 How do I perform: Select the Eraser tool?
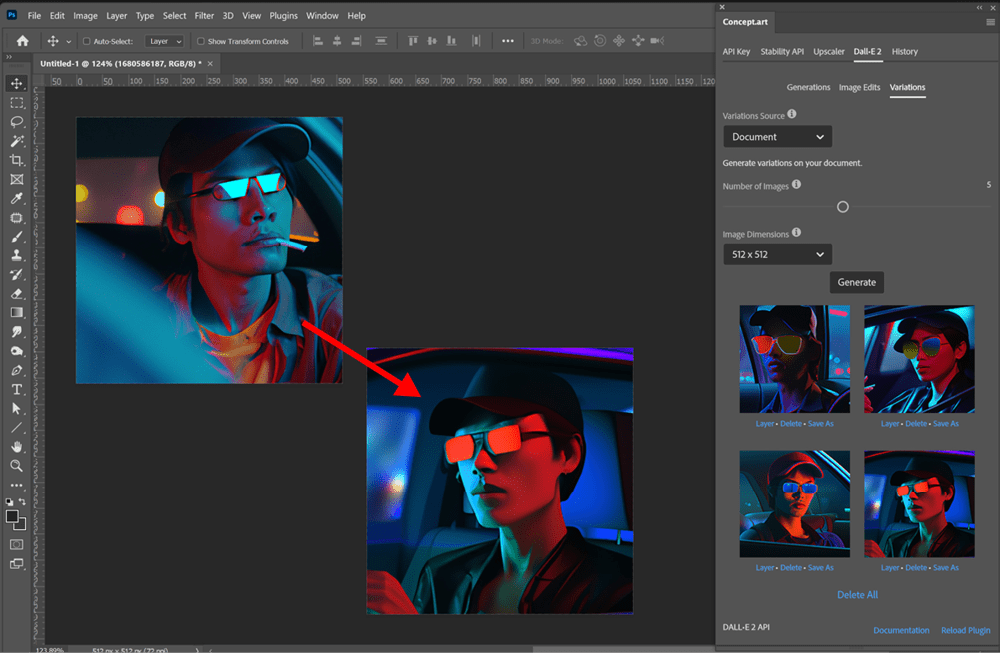point(17,294)
